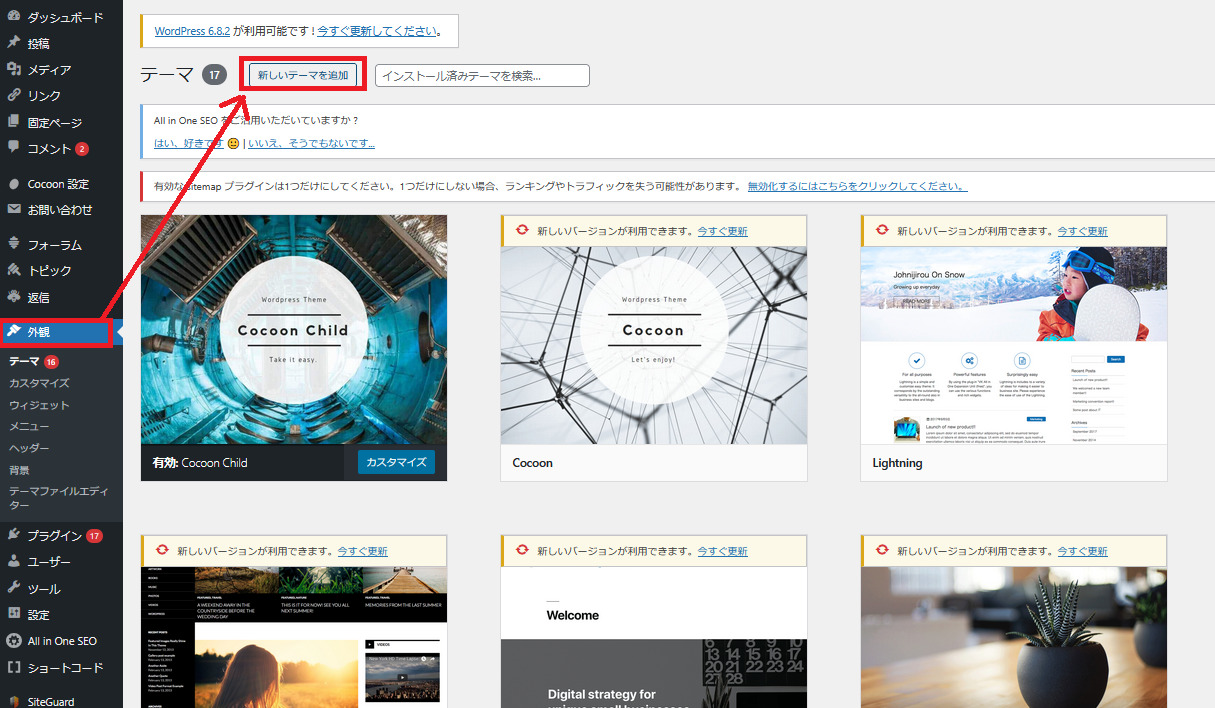Screen dimensions: 1215x708
Task: Open the ウィジェット submenu item
Action: pos(39,405)
